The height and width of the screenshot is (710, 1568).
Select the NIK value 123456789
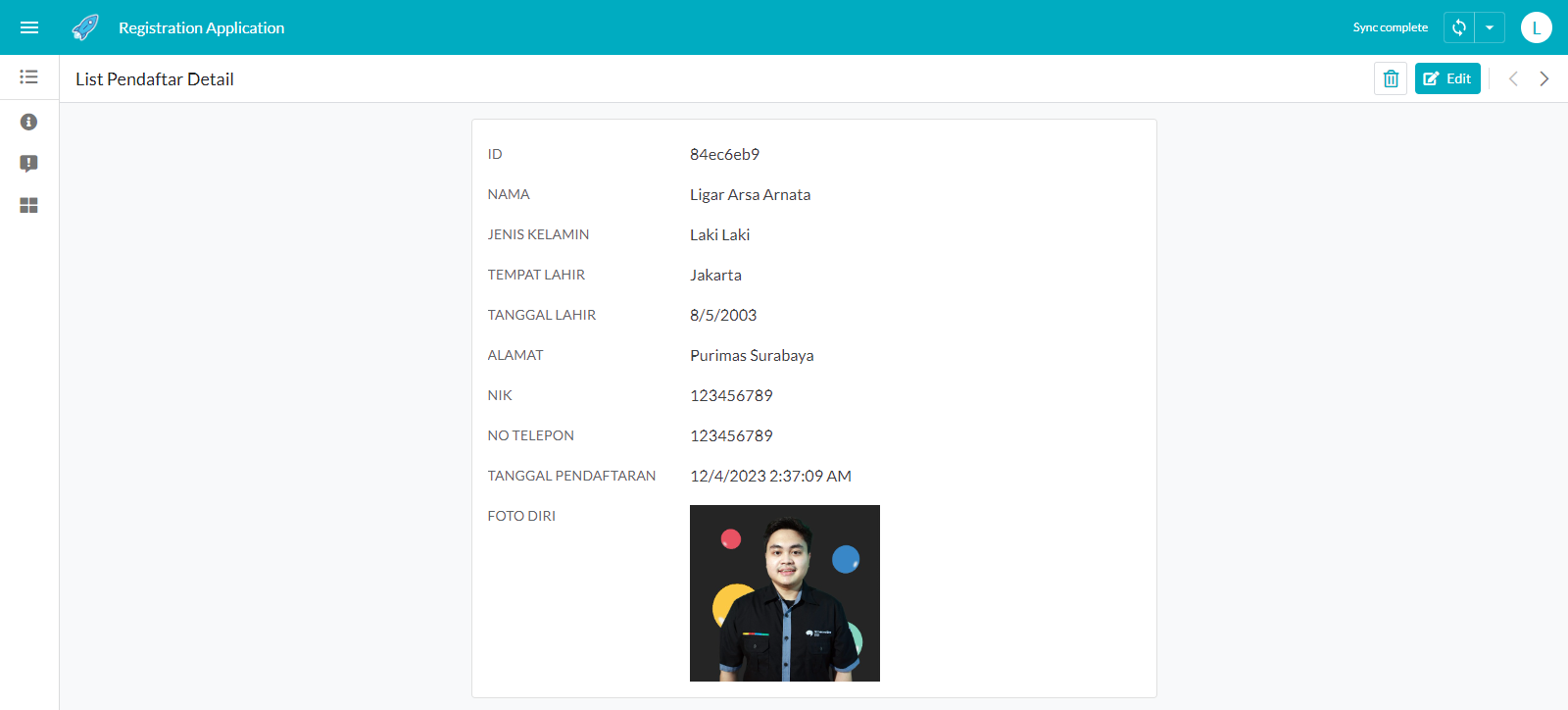[731, 395]
